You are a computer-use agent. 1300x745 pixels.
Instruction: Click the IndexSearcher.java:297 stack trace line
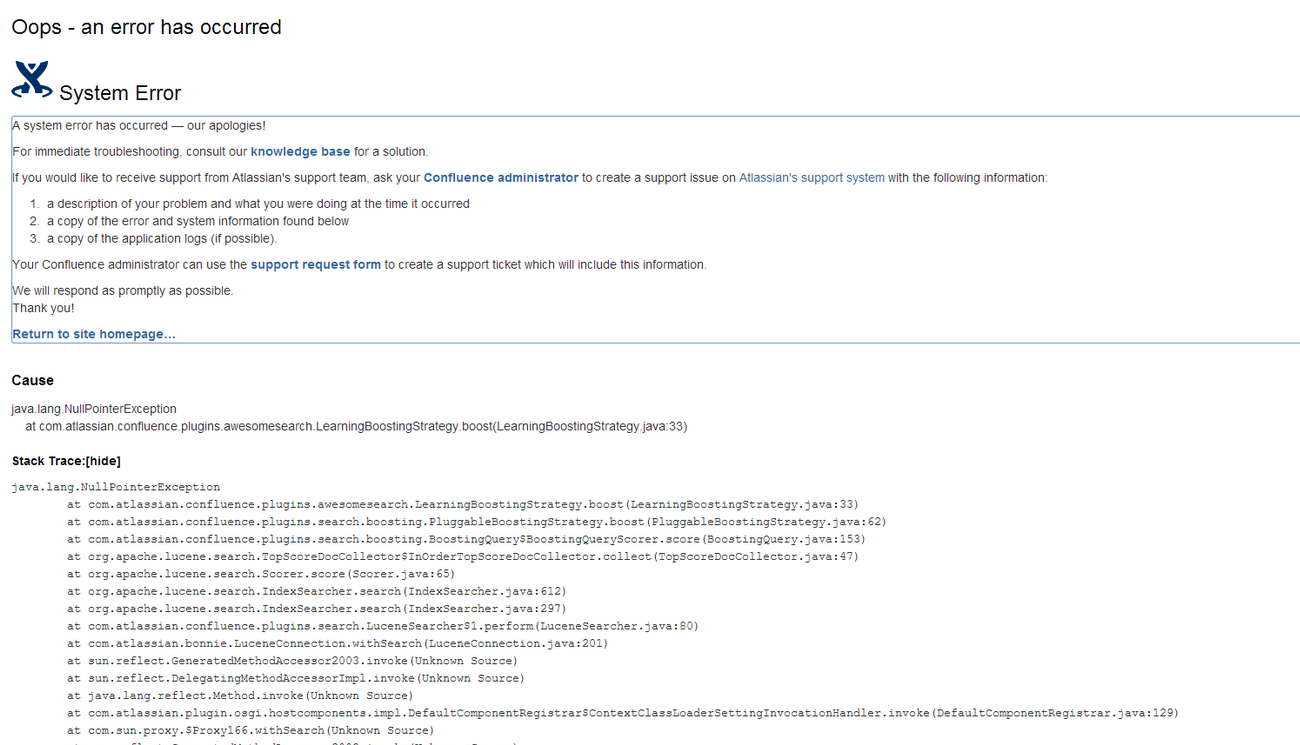317,608
